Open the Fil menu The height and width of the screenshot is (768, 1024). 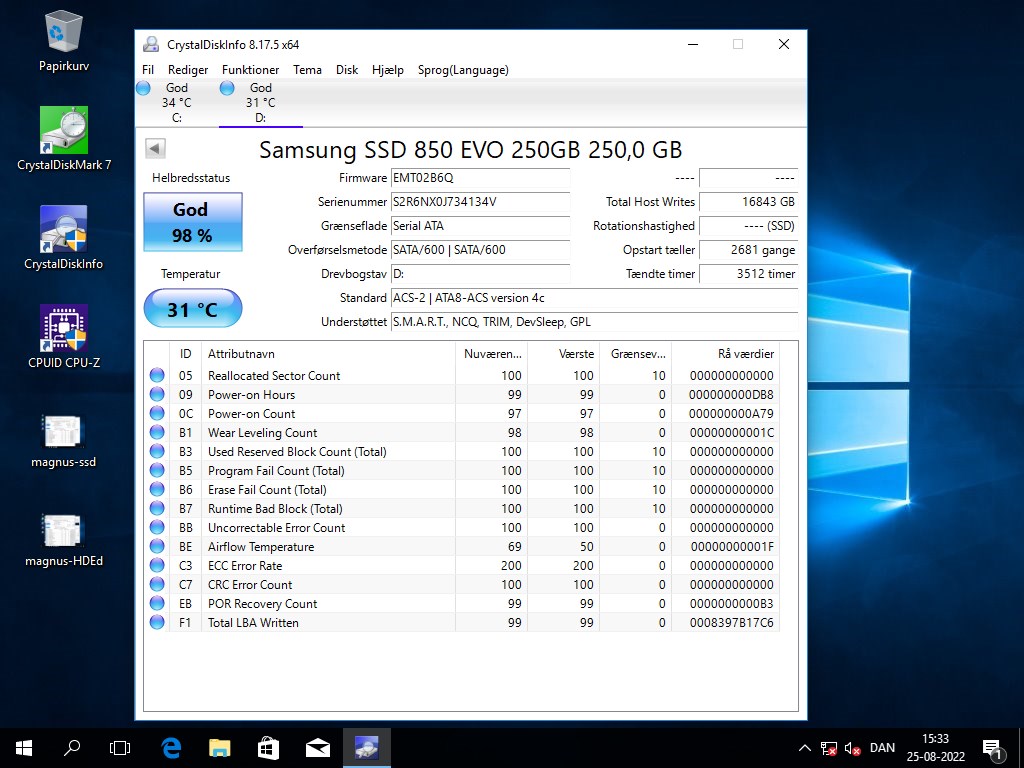point(148,70)
